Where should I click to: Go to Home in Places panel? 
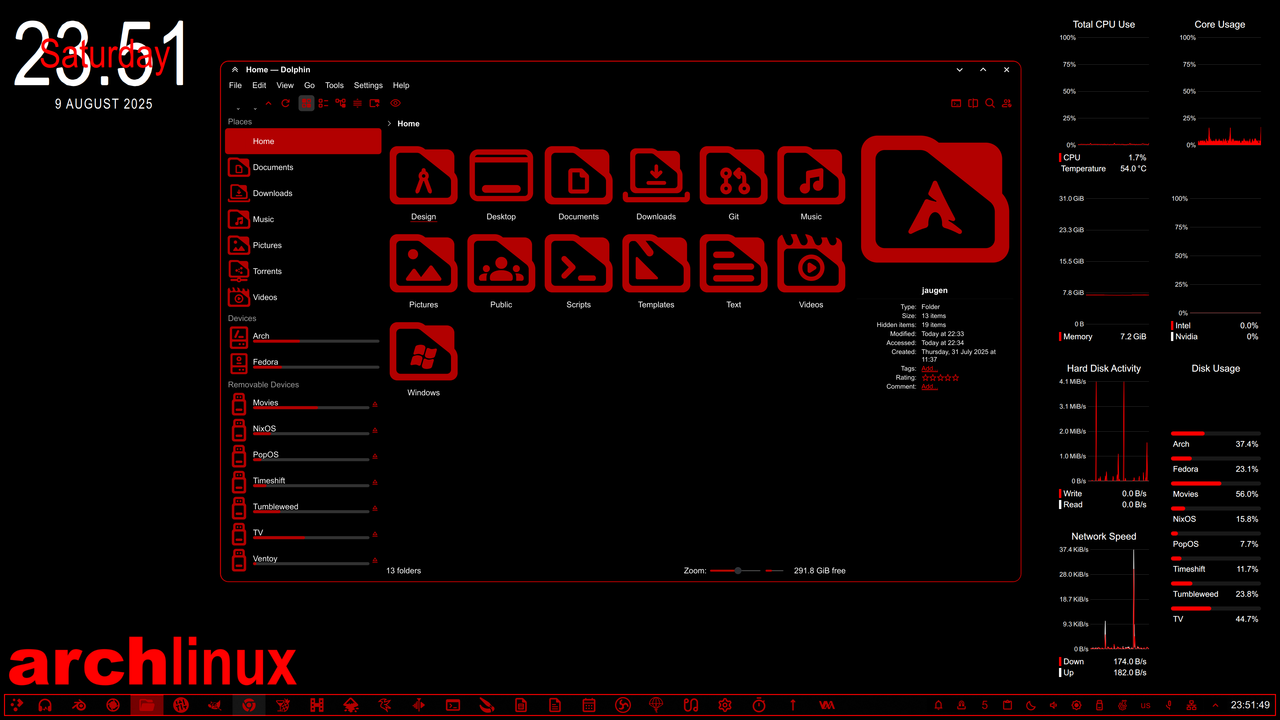coord(303,141)
